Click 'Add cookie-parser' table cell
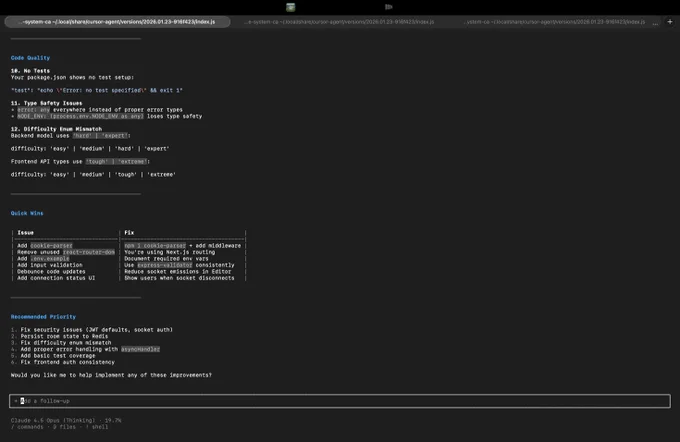 coord(45,246)
